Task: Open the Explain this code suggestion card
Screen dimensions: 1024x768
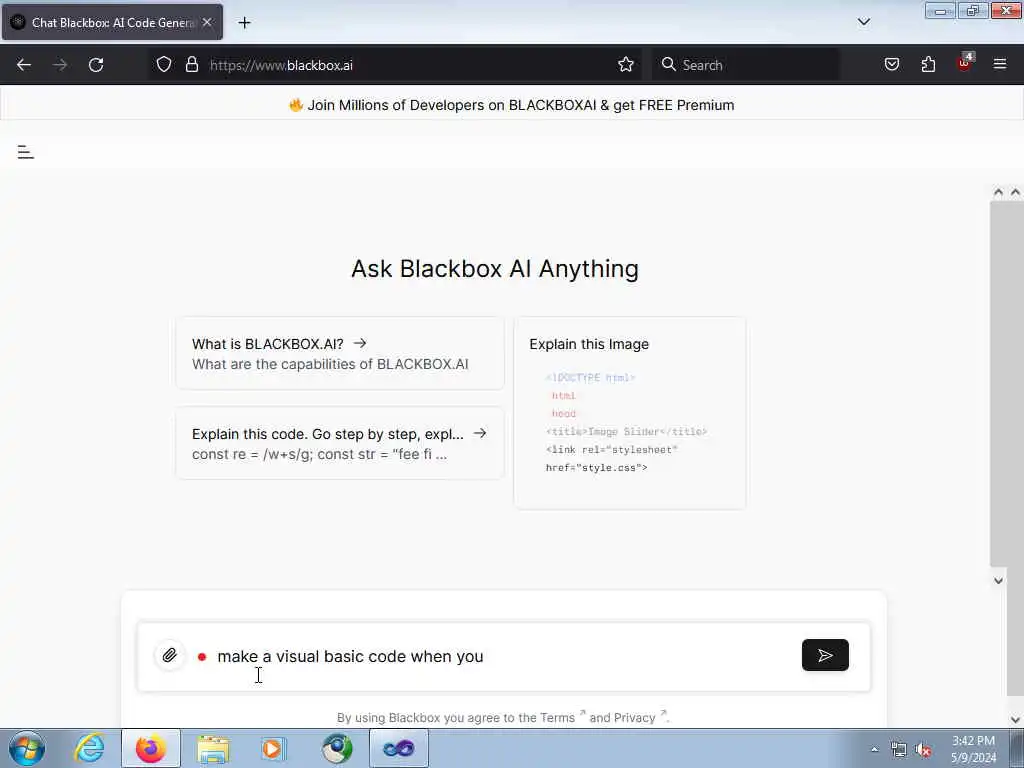Action: 340,443
